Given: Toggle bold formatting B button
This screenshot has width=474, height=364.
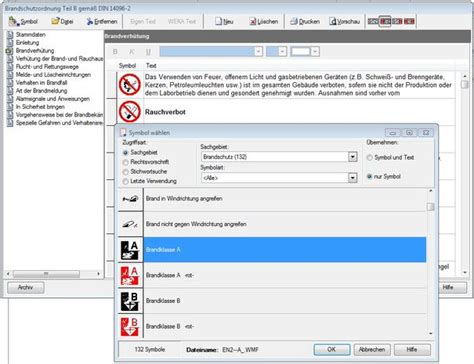Looking at the screenshot, I should click(115, 52).
